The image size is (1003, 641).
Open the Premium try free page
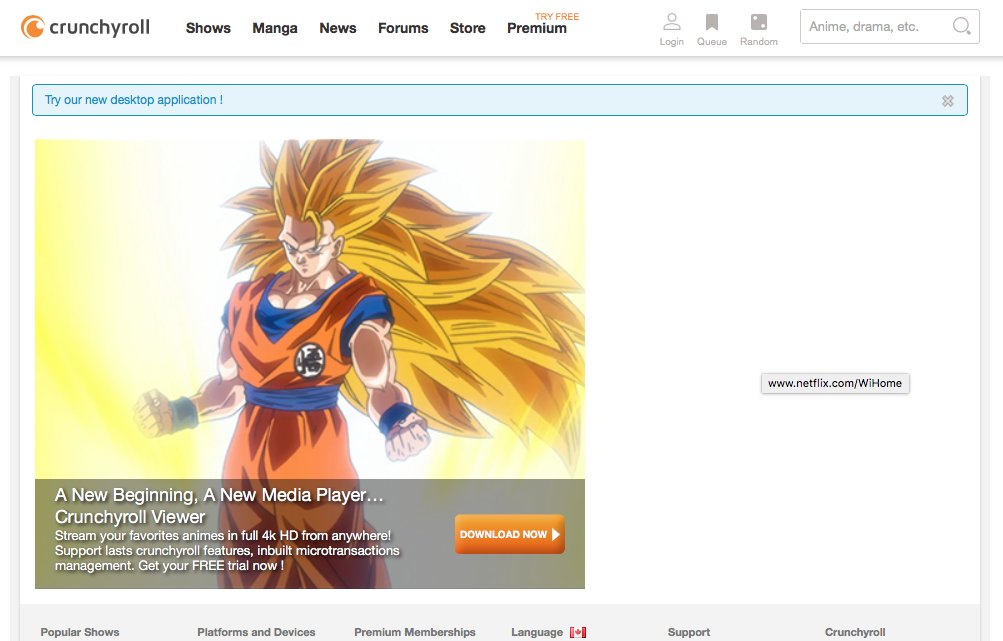coord(542,24)
